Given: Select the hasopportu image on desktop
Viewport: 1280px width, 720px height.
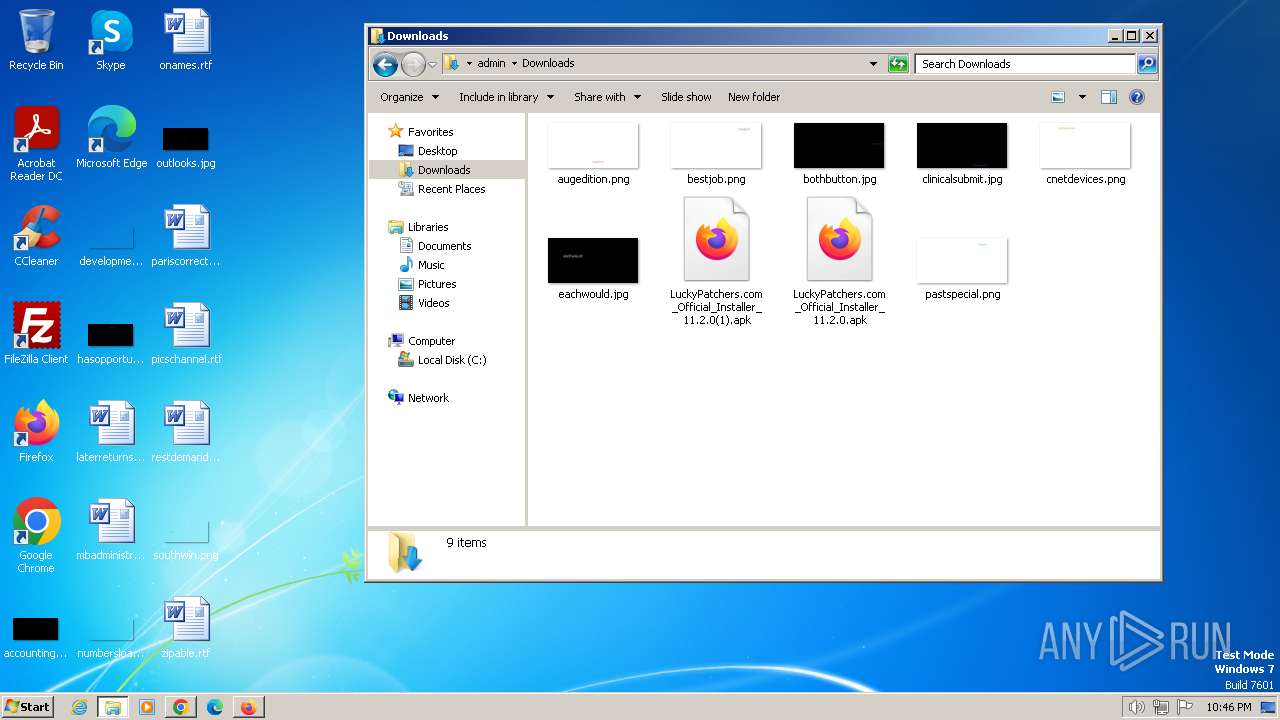Looking at the screenshot, I should pos(111,343).
